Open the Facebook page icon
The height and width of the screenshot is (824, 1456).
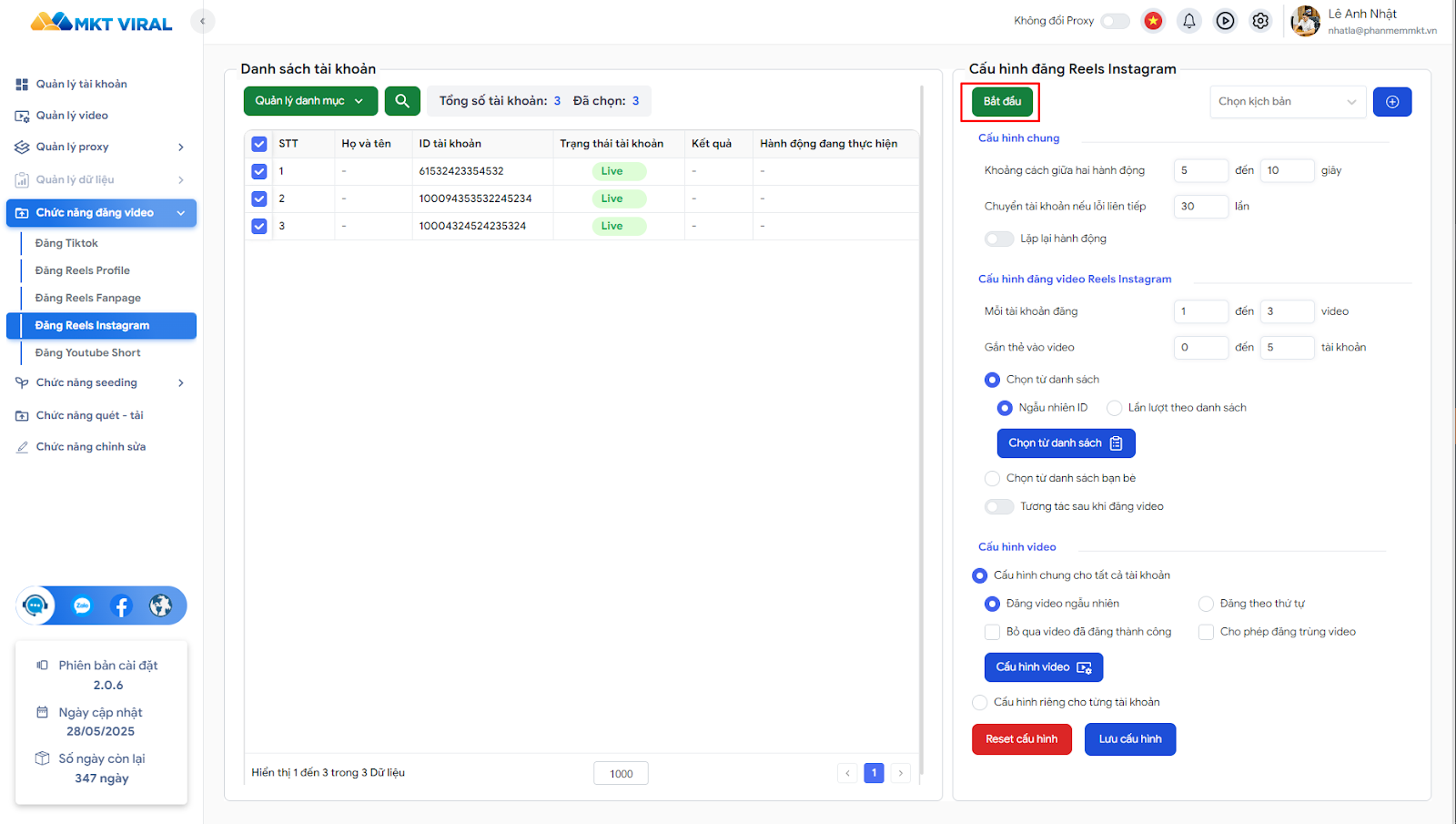pos(121,605)
